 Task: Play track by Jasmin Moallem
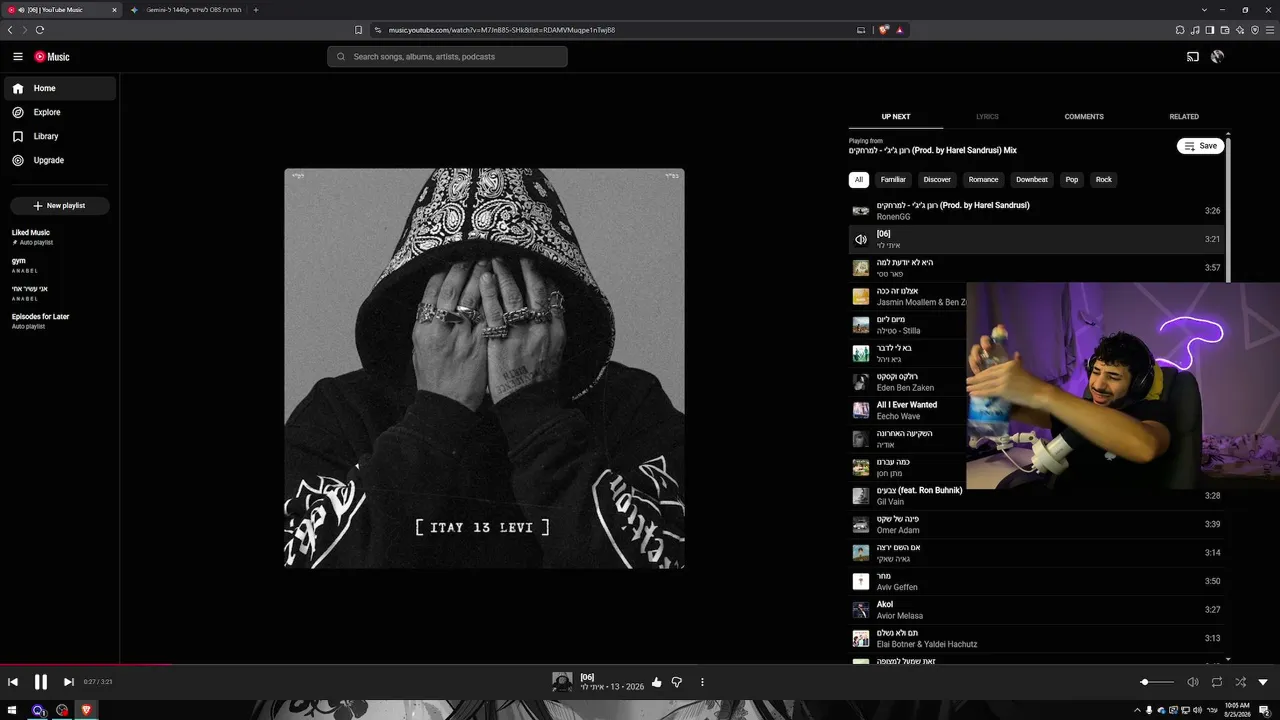(x=908, y=297)
